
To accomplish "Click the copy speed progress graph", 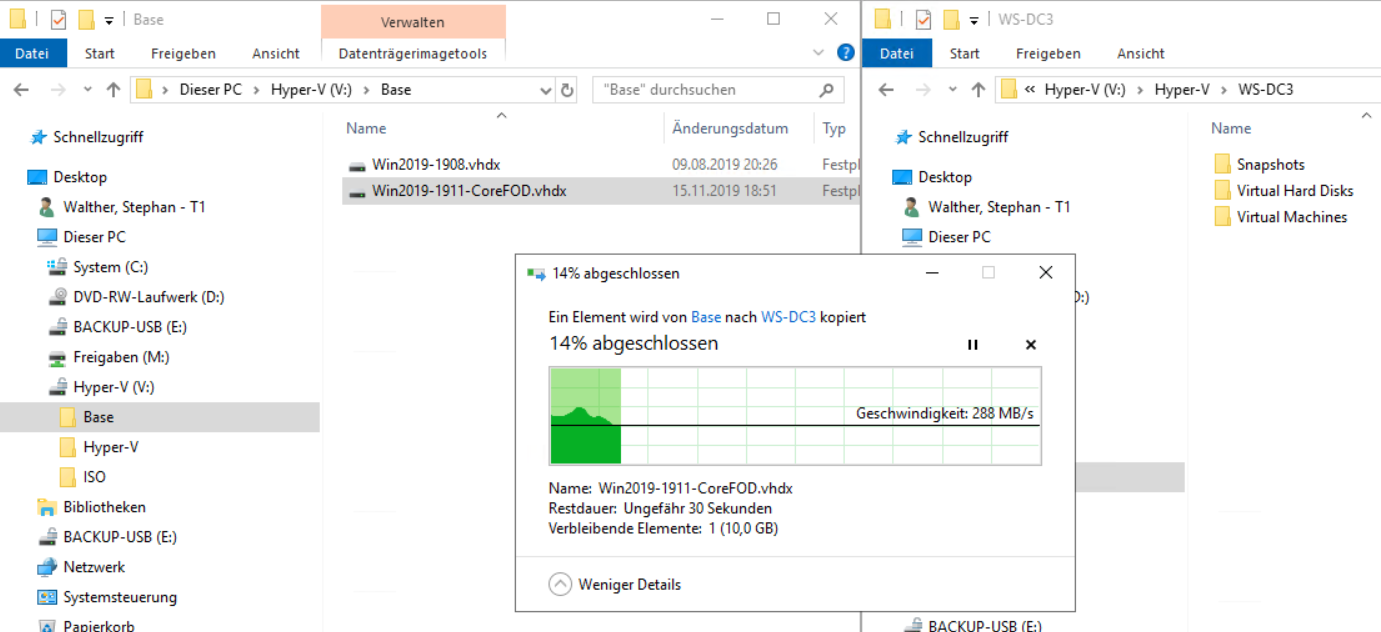I will [795, 415].
